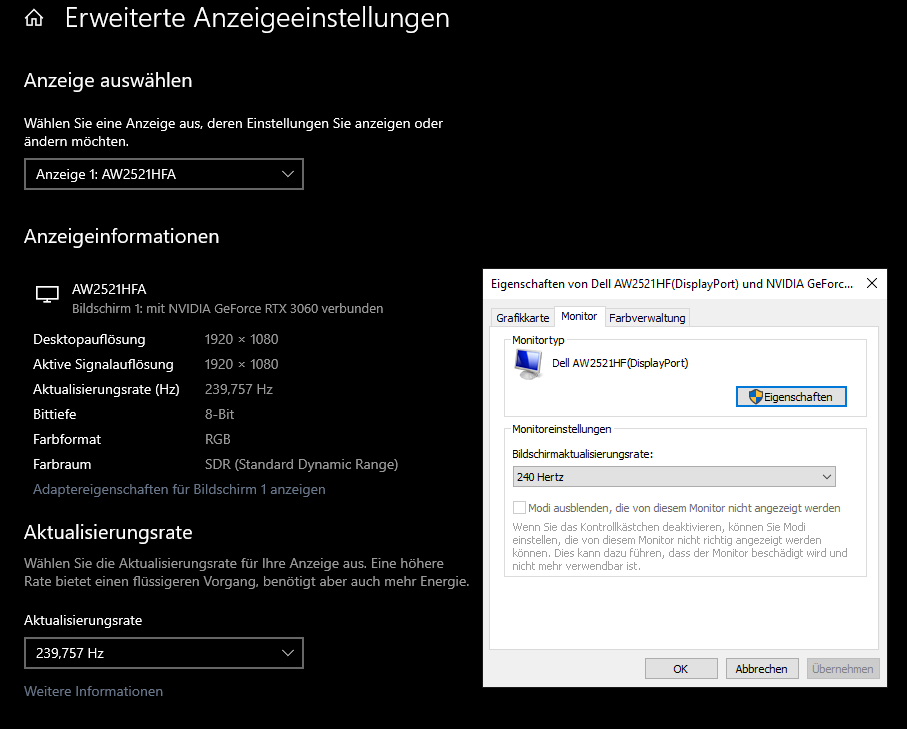Select the Monitor tab

579,315
